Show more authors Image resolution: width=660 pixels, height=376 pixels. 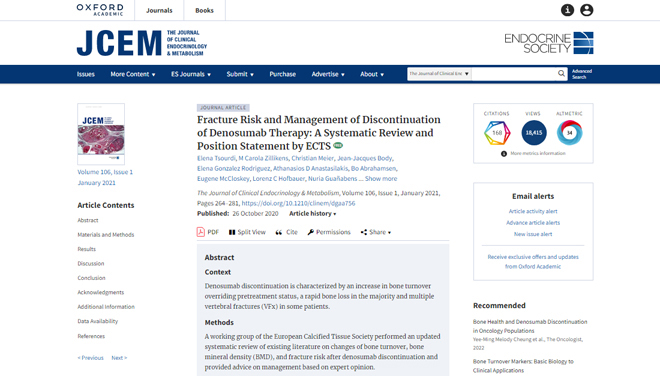381,179
